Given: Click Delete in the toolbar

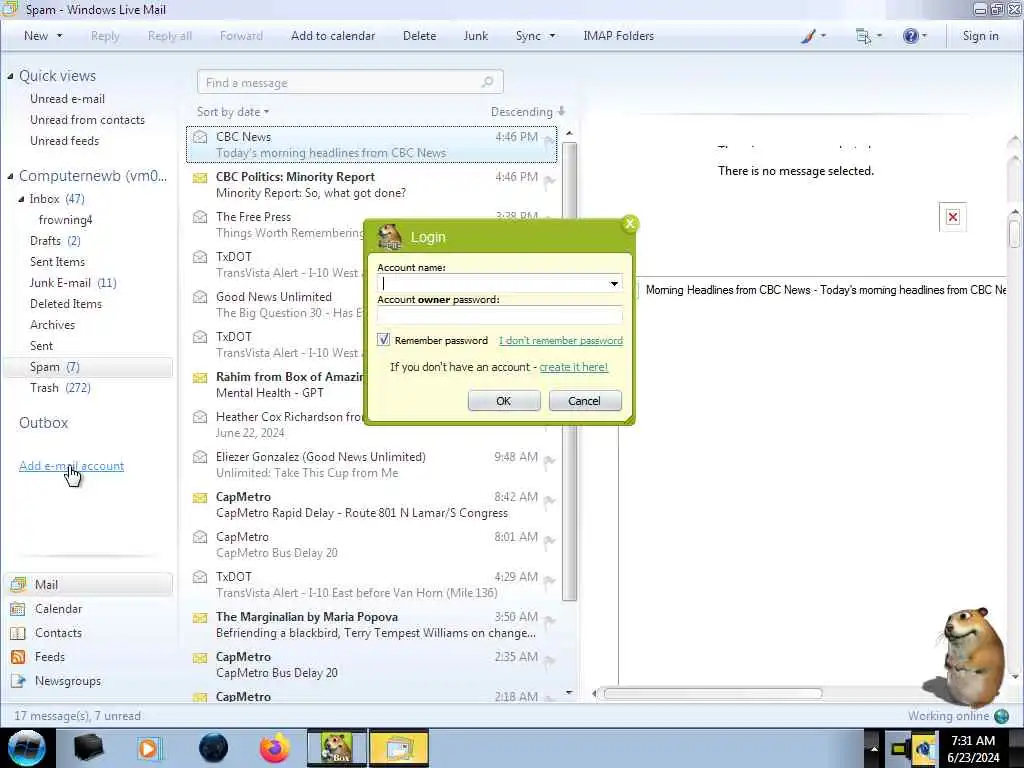Looking at the screenshot, I should tap(419, 36).
